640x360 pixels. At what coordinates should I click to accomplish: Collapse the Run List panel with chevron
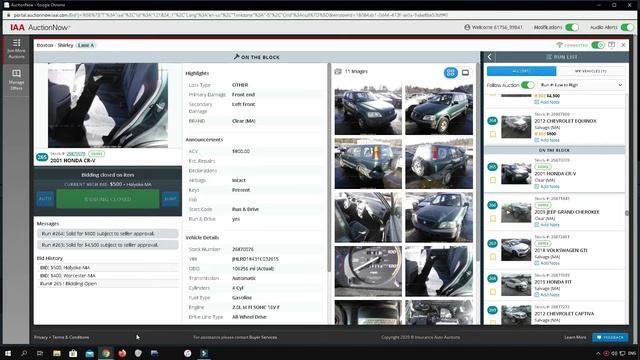pos(490,57)
